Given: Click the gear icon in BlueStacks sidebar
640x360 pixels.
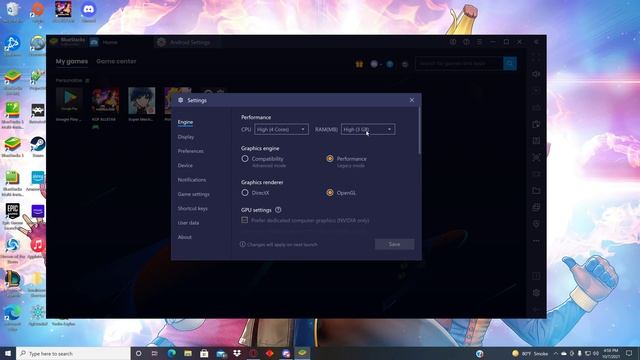Looking at the screenshot, I should (536, 293).
